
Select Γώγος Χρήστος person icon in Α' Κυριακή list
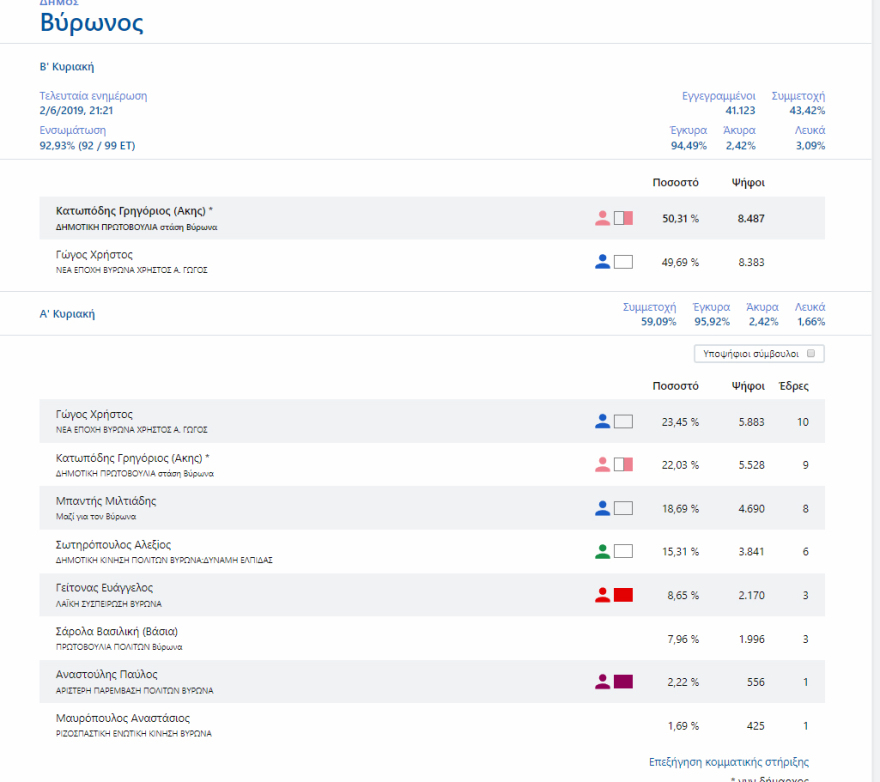[602, 422]
